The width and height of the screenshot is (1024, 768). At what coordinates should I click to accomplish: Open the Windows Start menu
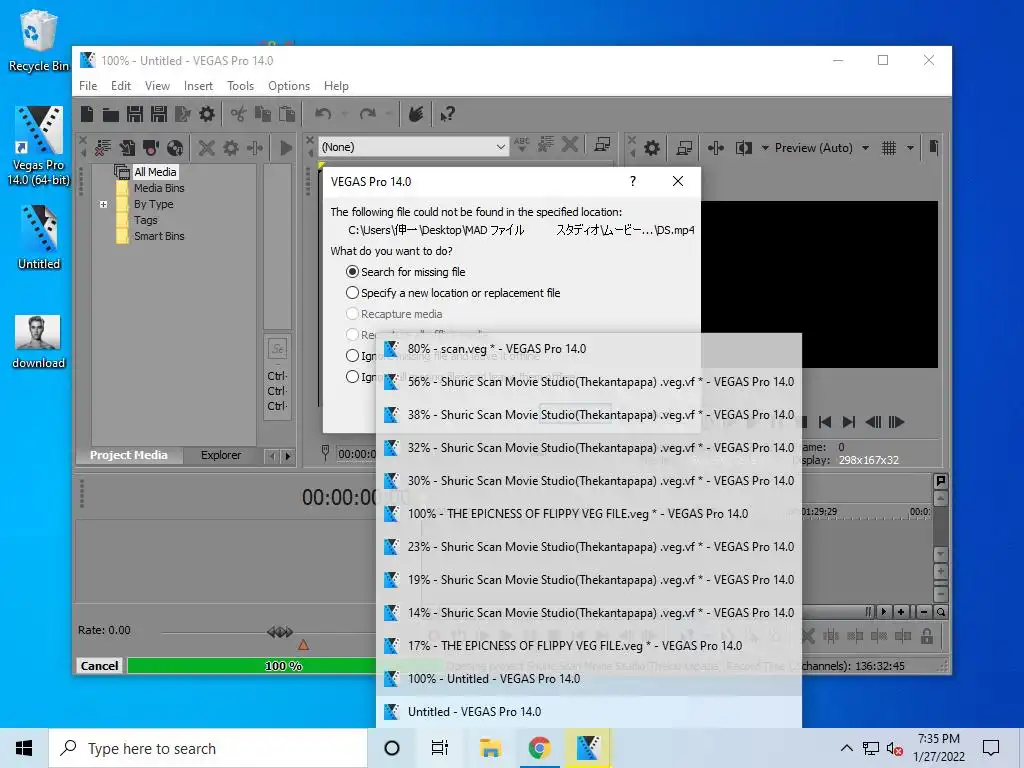[x=24, y=748]
